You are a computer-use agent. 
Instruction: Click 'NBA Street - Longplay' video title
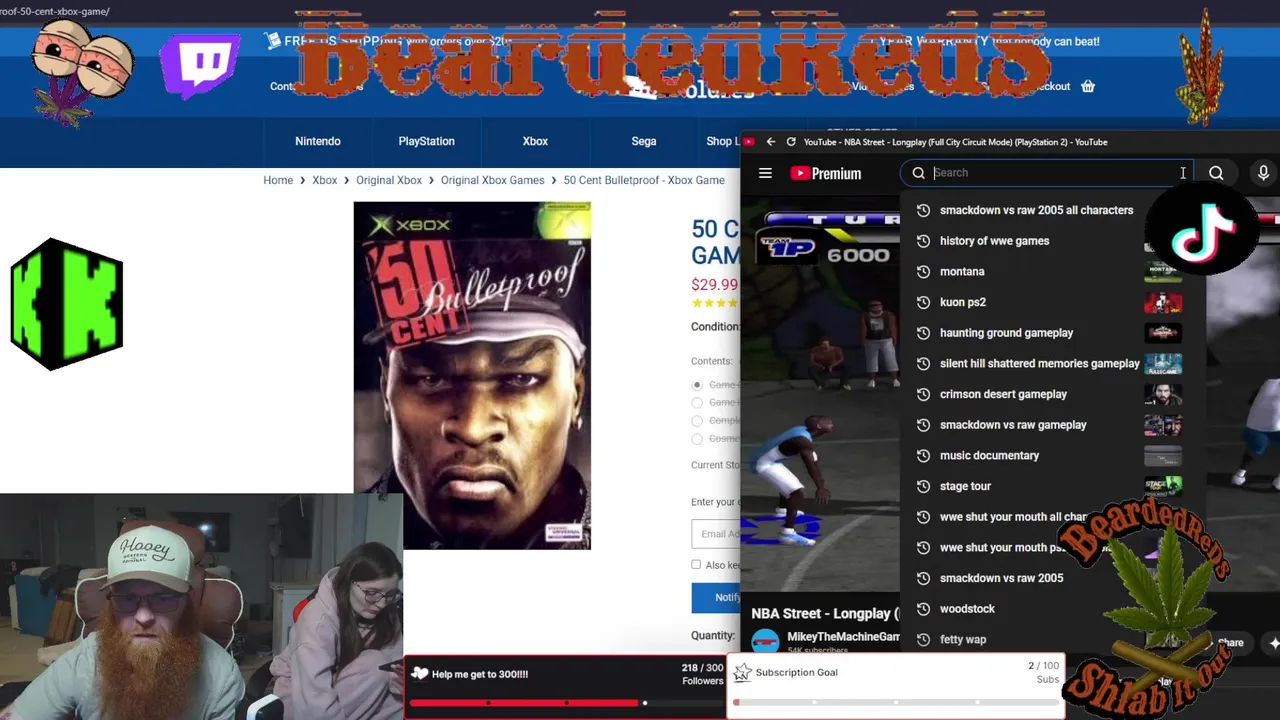pyautogui.click(x=825, y=613)
